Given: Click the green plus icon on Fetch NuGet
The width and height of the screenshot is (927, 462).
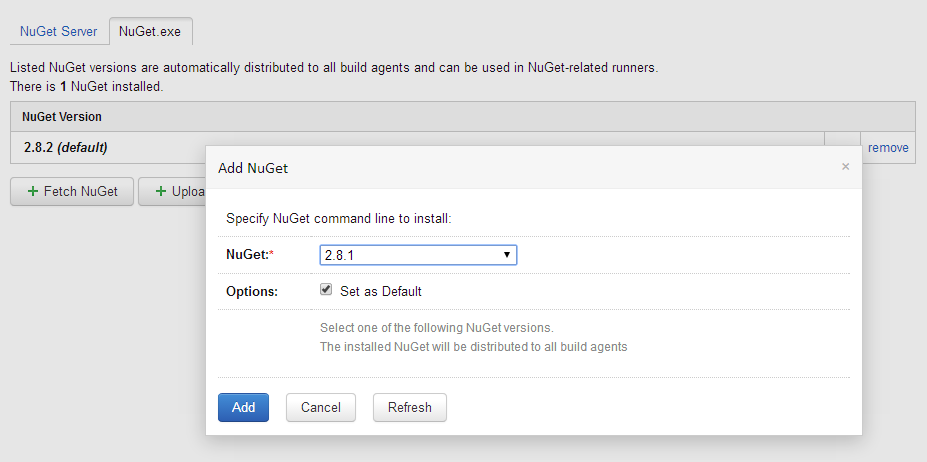Looking at the screenshot, I should (33, 191).
